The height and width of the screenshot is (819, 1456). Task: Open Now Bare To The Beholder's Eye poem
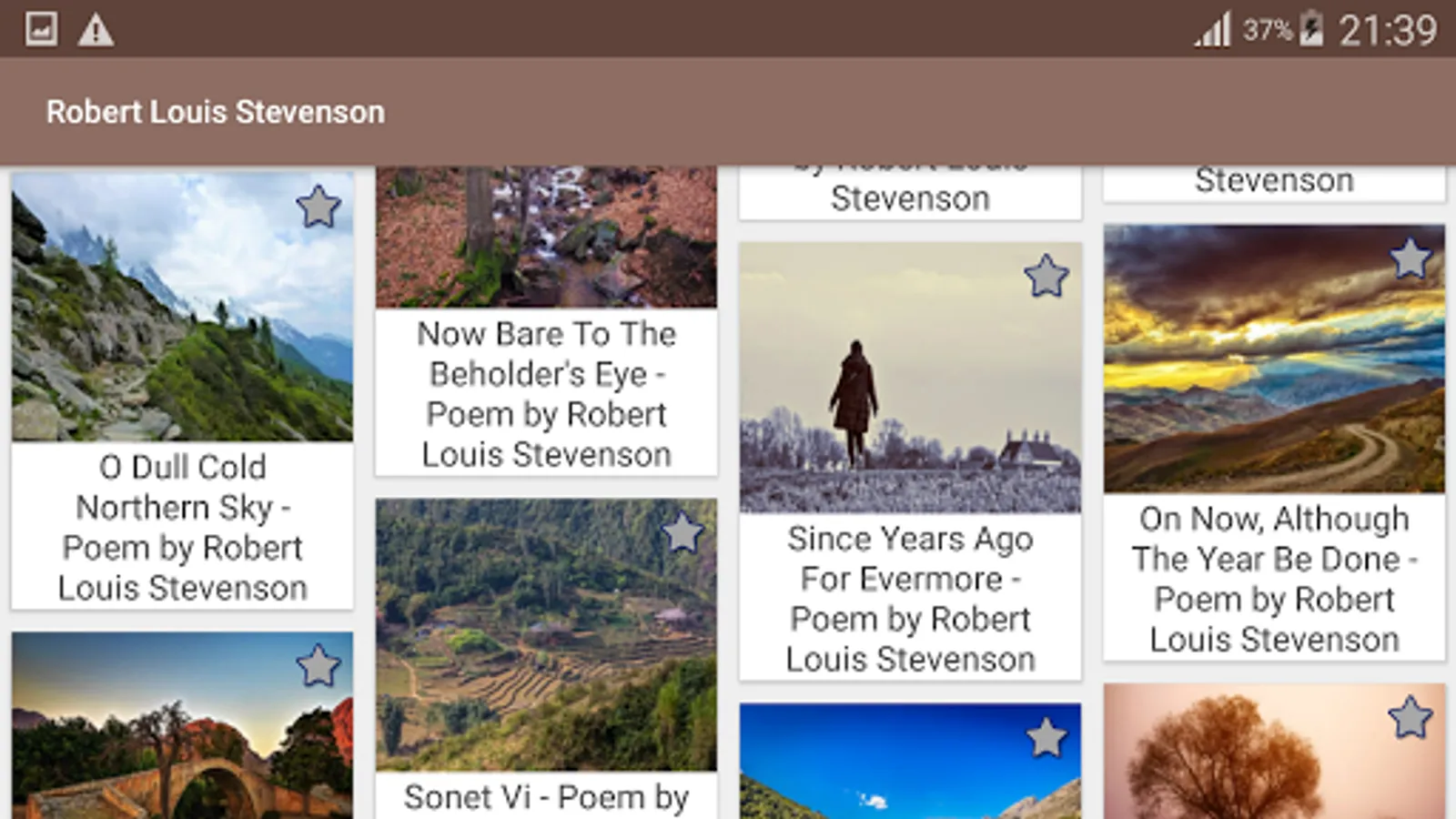pos(546,394)
